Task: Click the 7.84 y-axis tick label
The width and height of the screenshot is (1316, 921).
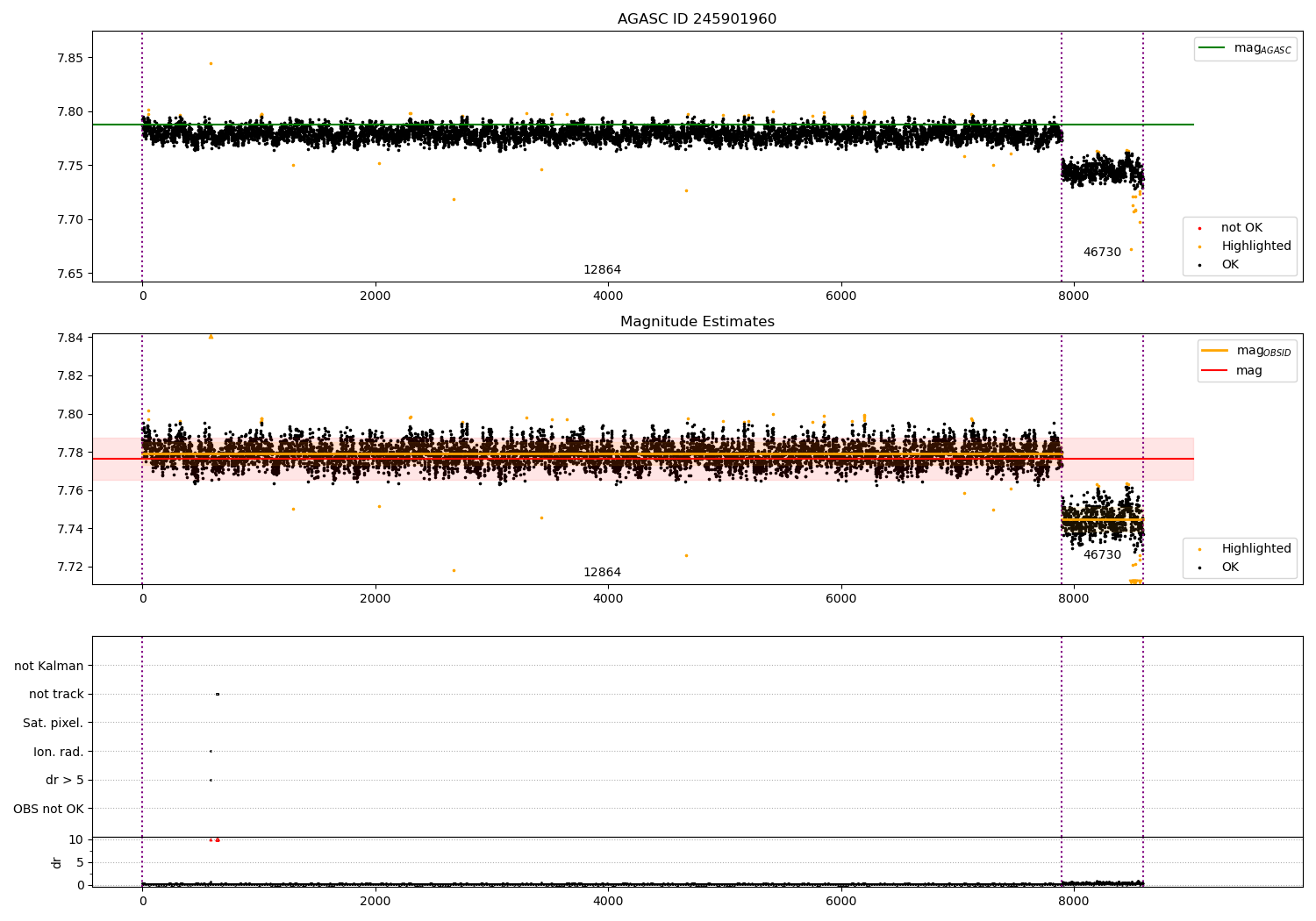Action: point(70,338)
